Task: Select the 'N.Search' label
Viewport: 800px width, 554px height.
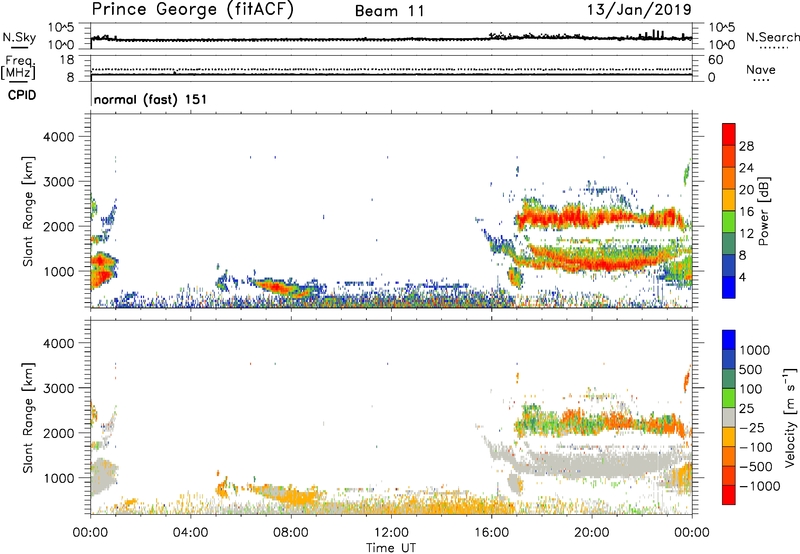Action: [772, 37]
